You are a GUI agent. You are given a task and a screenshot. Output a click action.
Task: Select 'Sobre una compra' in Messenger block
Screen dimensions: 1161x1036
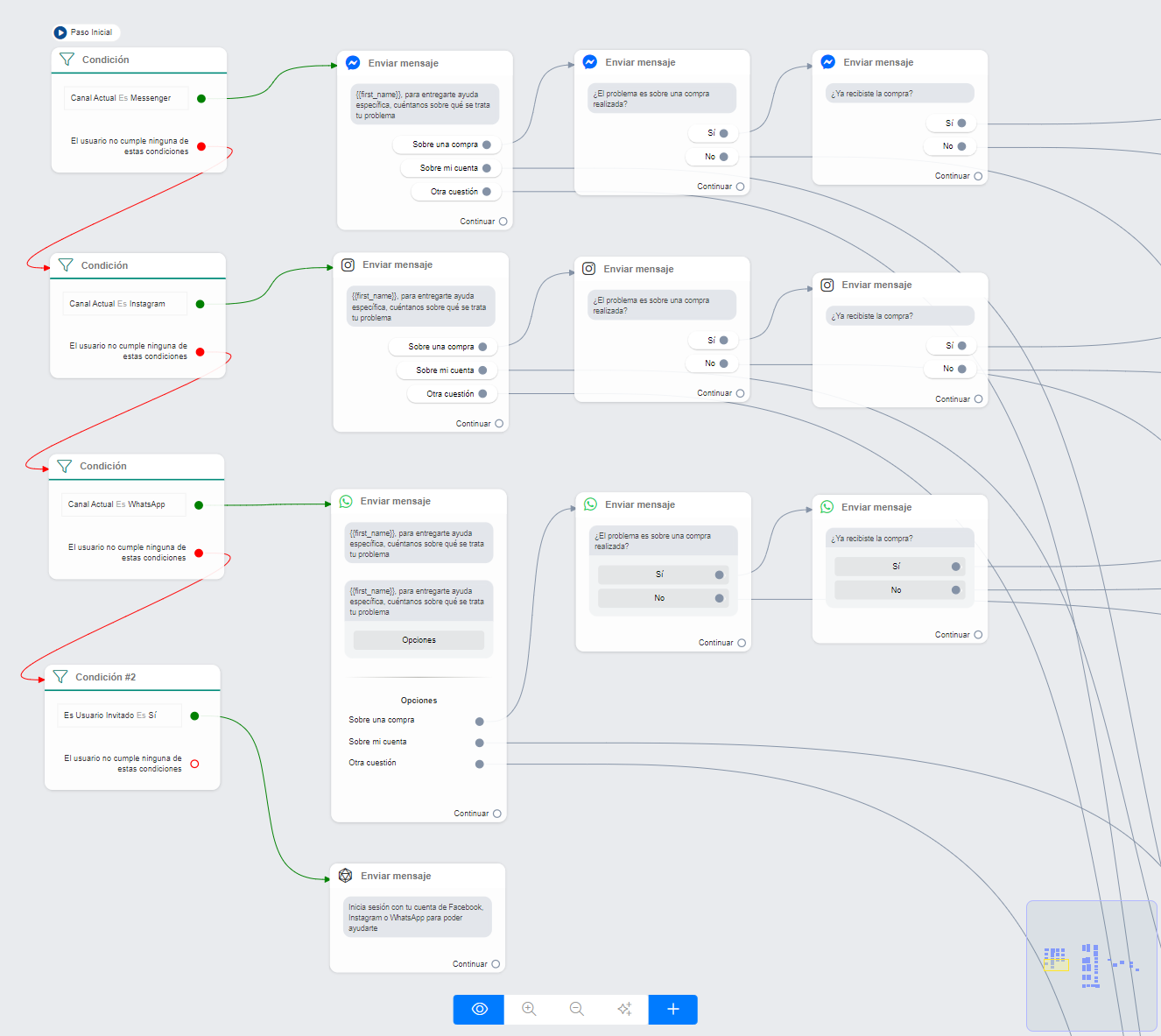point(446,144)
